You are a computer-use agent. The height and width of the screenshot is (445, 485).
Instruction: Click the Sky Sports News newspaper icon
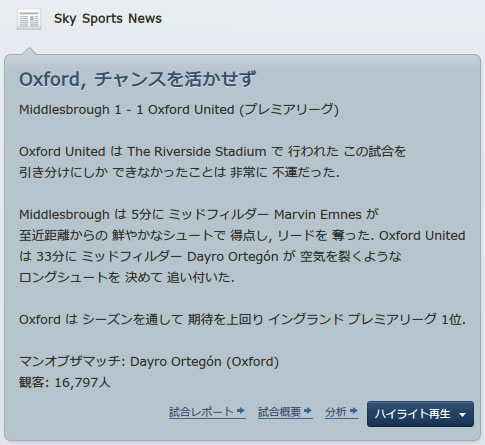point(29,19)
